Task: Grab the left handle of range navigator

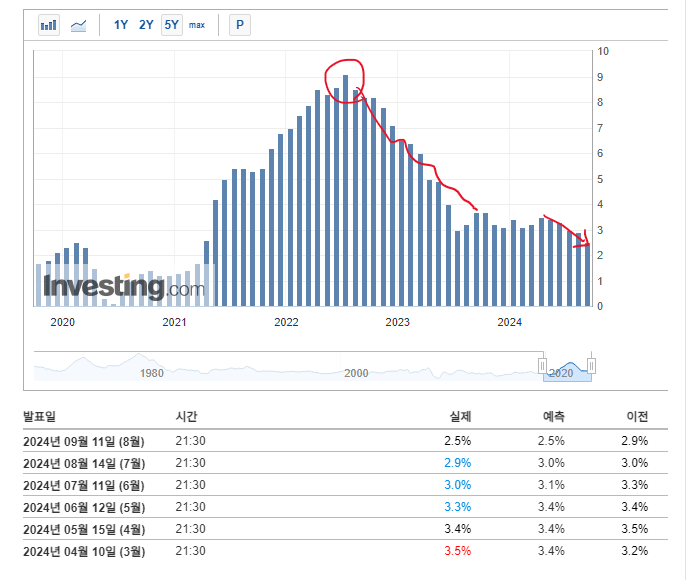Action: click(x=542, y=366)
